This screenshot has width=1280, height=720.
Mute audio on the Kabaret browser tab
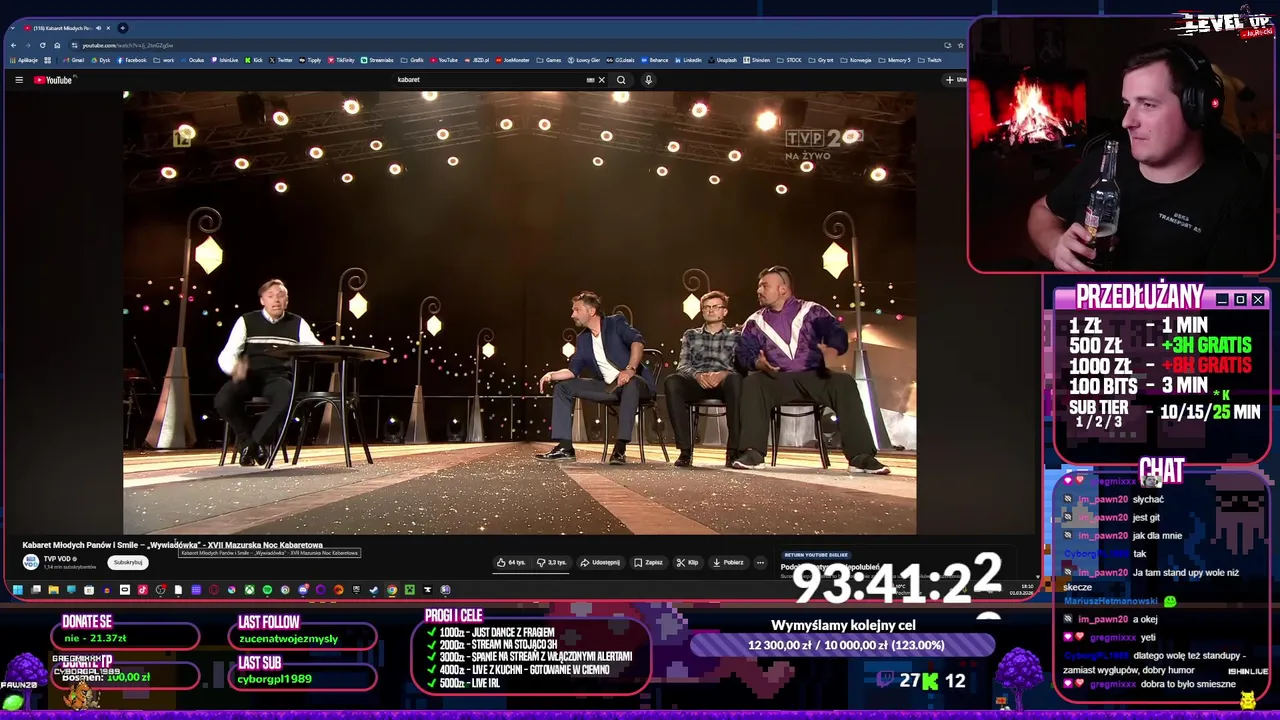click(98, 28)
